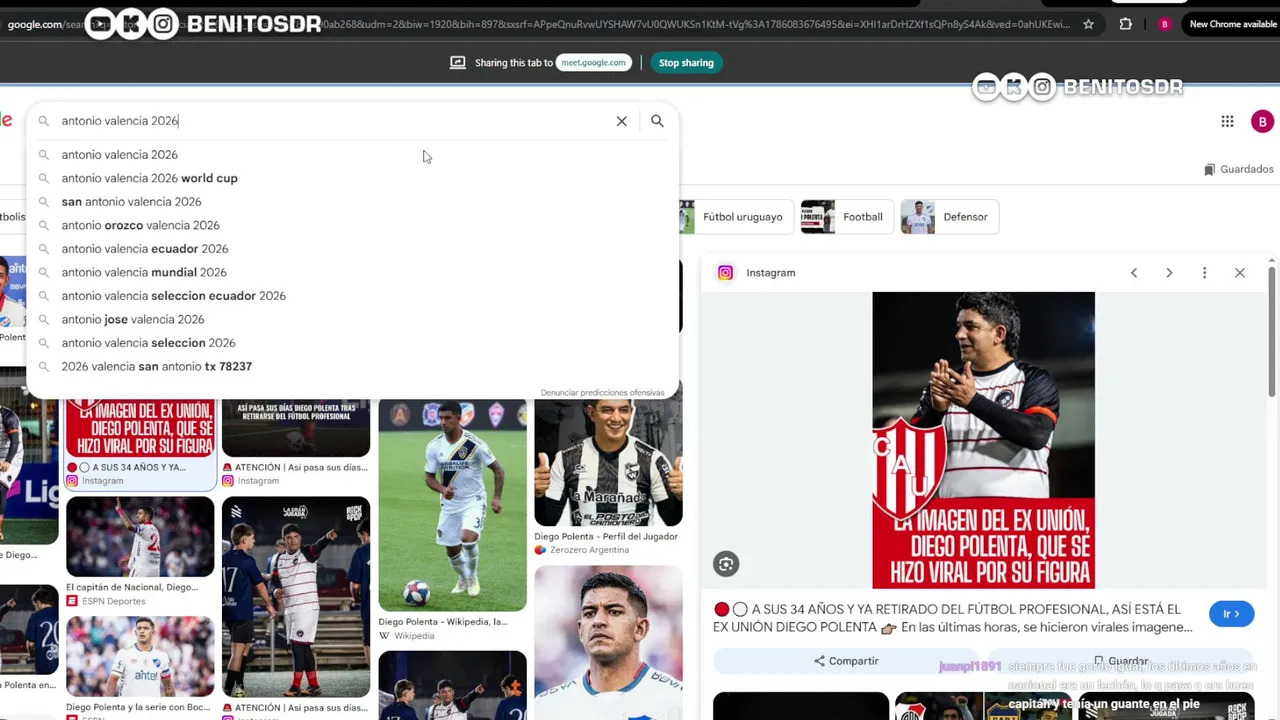
Task: Clear the search box with the X icon
Action: [x=621, y=121]
